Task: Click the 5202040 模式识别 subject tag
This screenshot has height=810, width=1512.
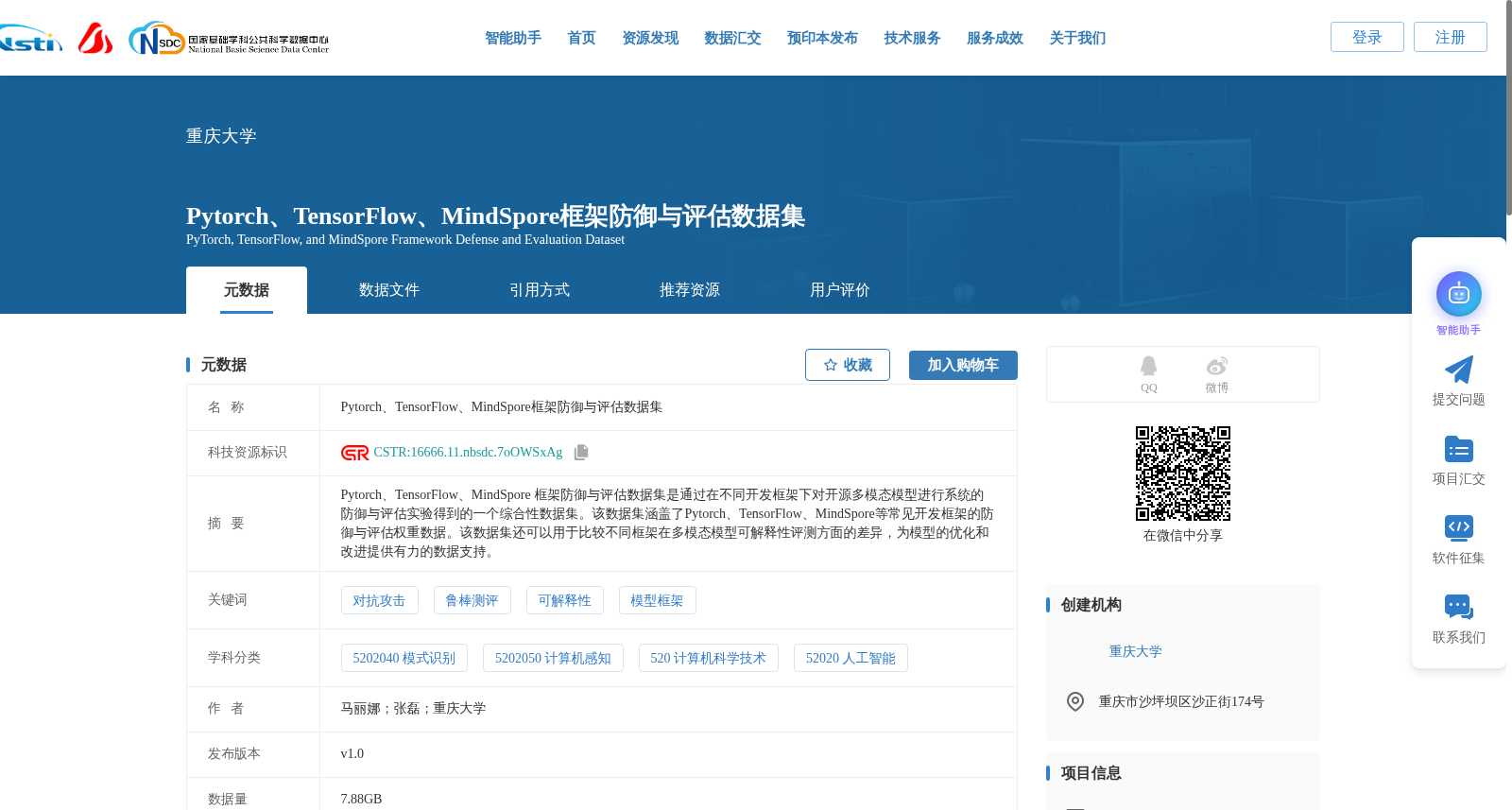Action: [404, 658]
